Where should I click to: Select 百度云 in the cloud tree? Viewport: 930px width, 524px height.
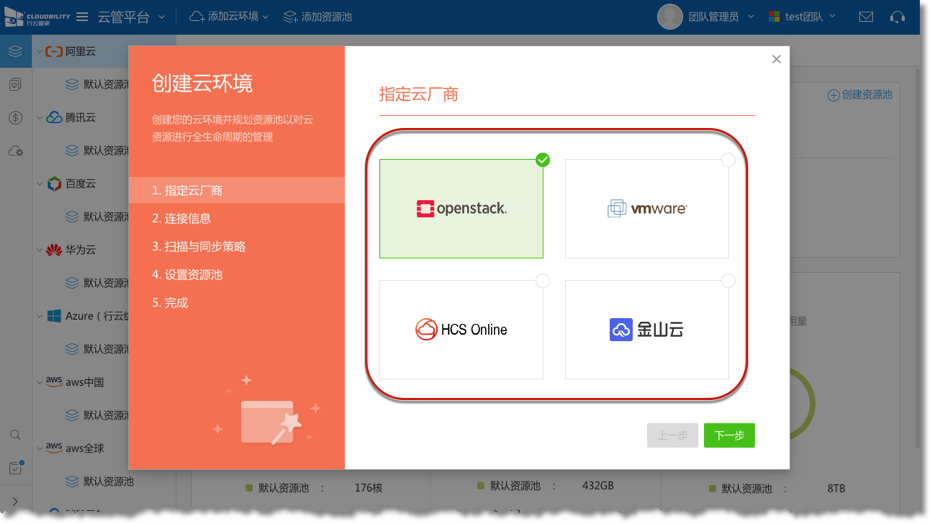coord(80,184)
